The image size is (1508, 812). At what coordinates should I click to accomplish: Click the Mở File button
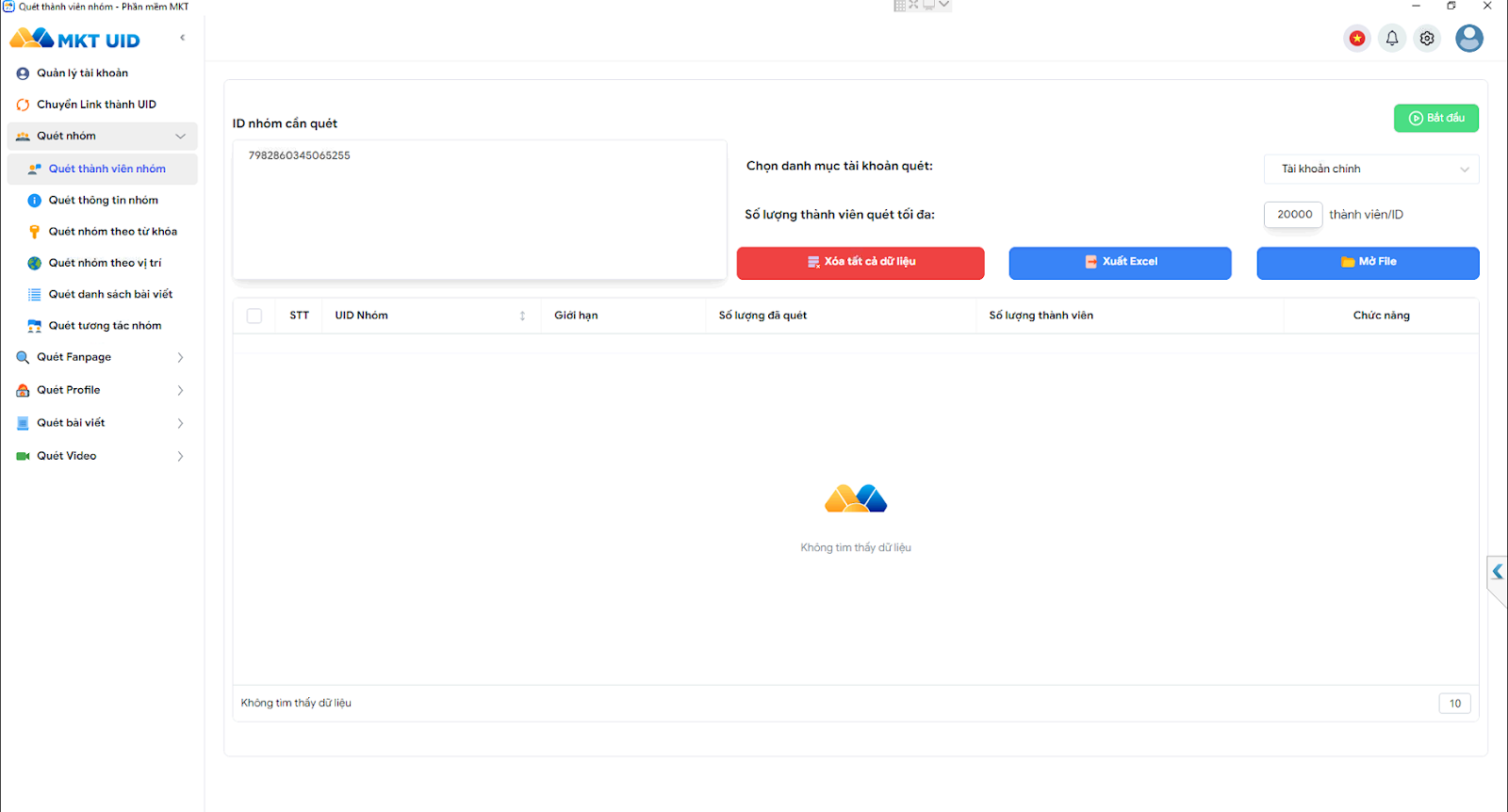(x=1368, y=263)
